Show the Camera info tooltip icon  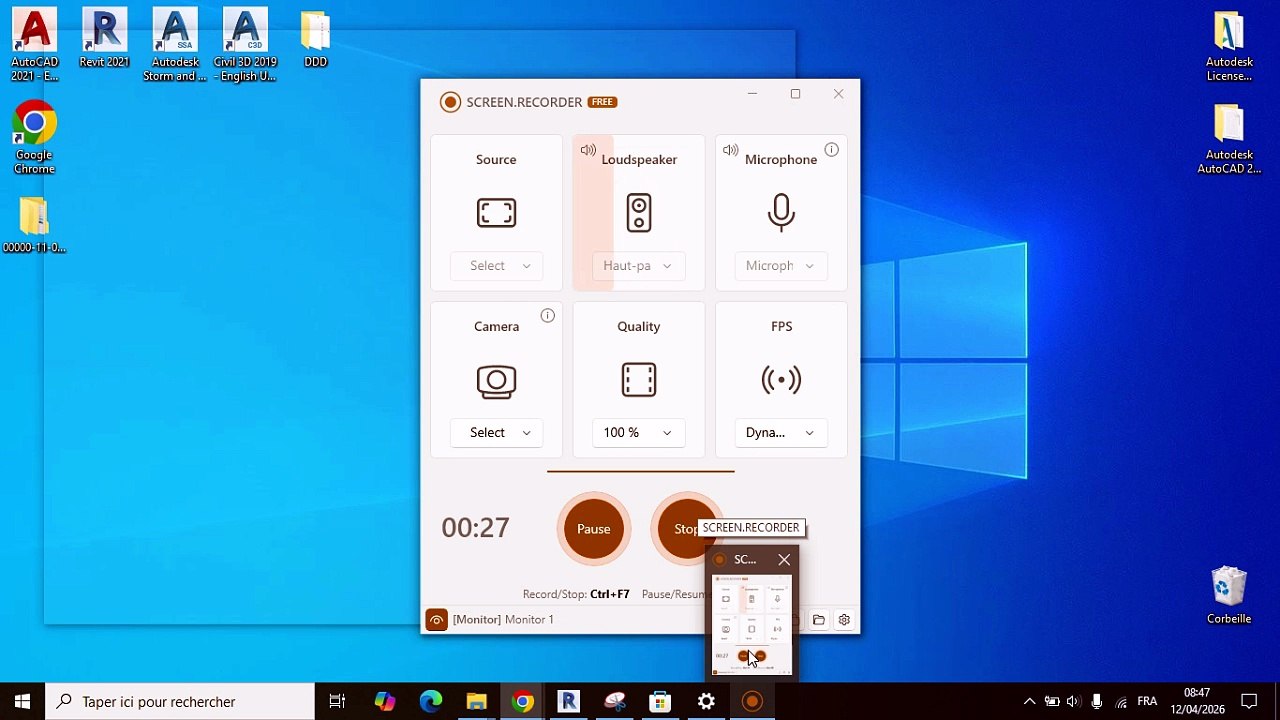(x=547, y=316)
